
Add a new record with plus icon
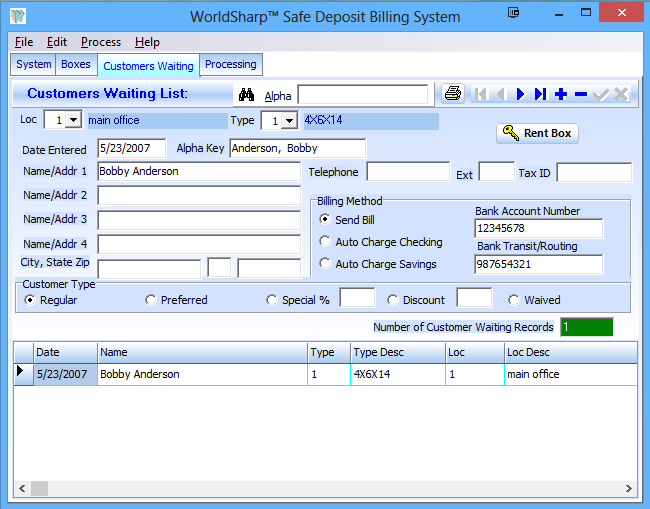pyautogui.click(x=561, y=94)
